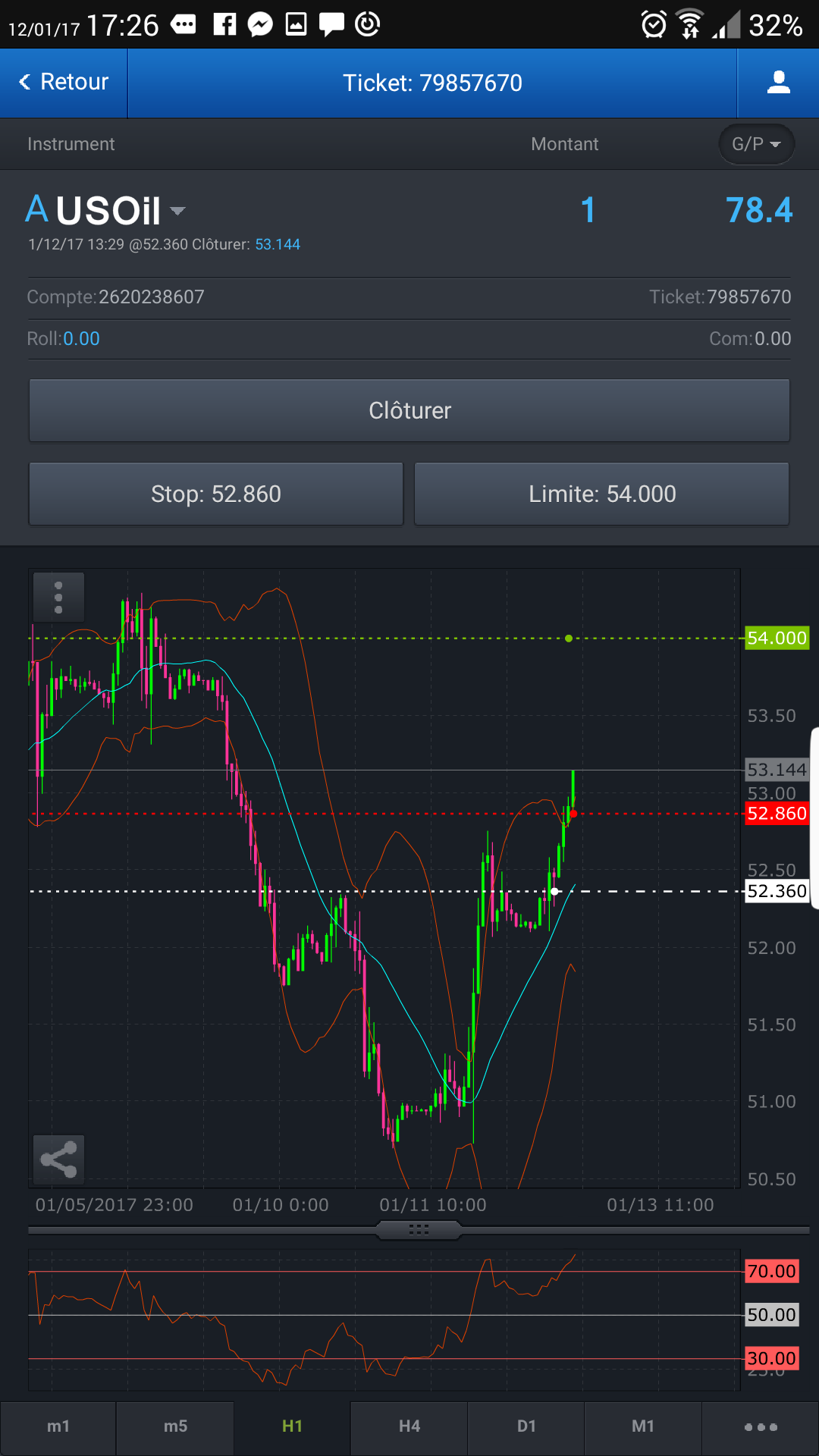Select the m5 timeframe tab
This screenshot has height=1456, width=819.
(175, 1426)
